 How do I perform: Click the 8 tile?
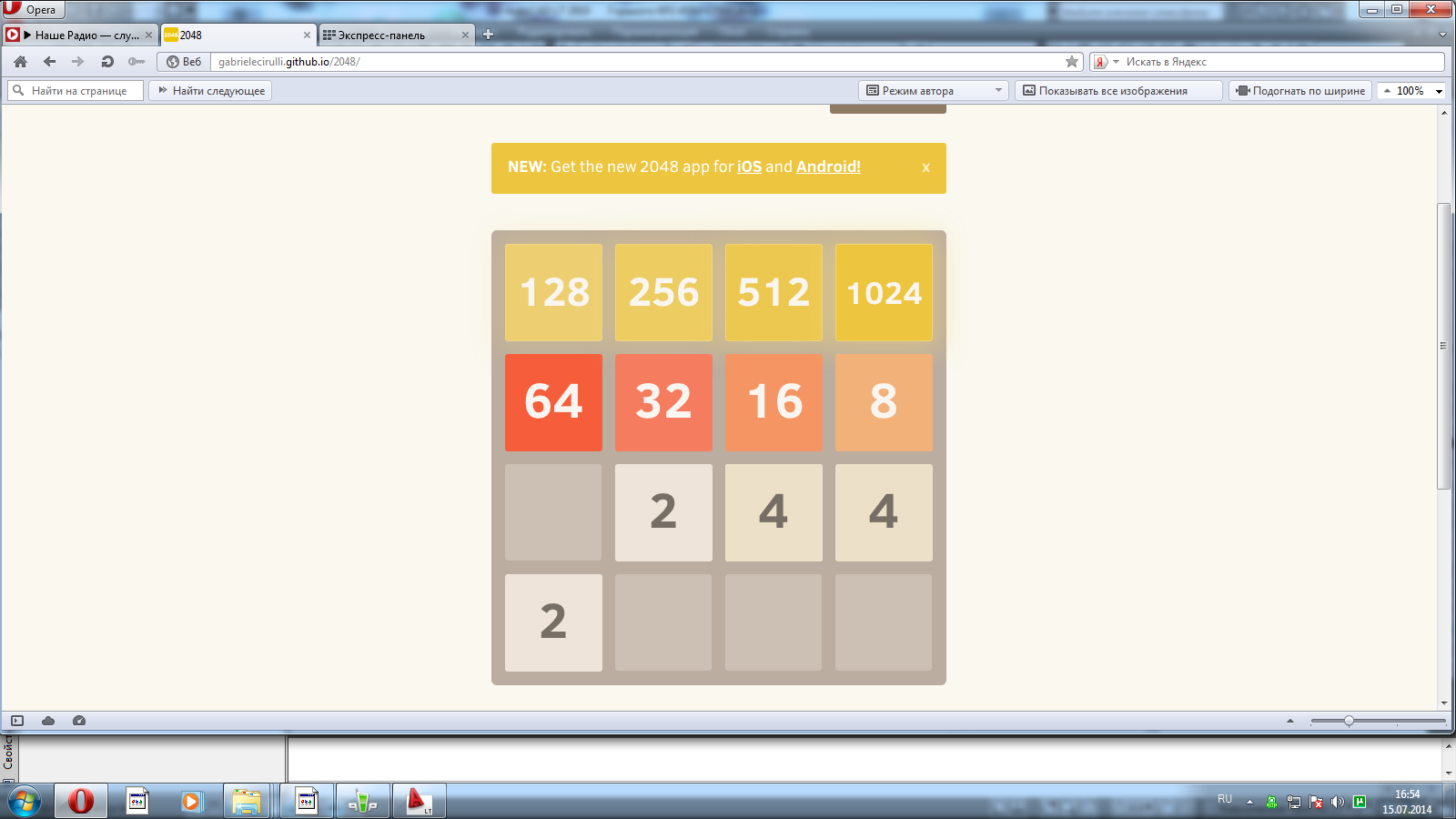point(884,402)
